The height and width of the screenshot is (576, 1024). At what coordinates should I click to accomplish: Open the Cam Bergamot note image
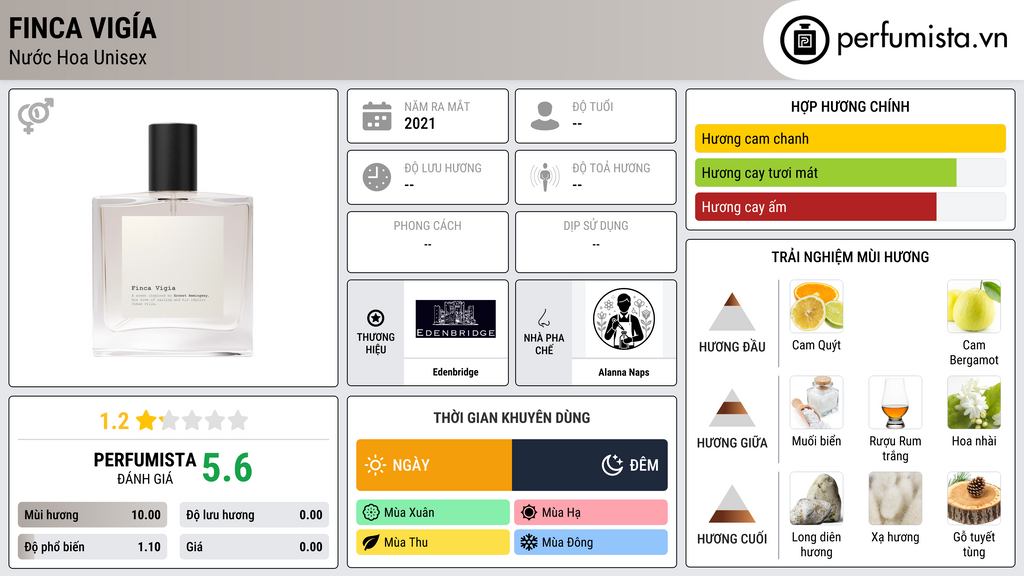(974, 306)
